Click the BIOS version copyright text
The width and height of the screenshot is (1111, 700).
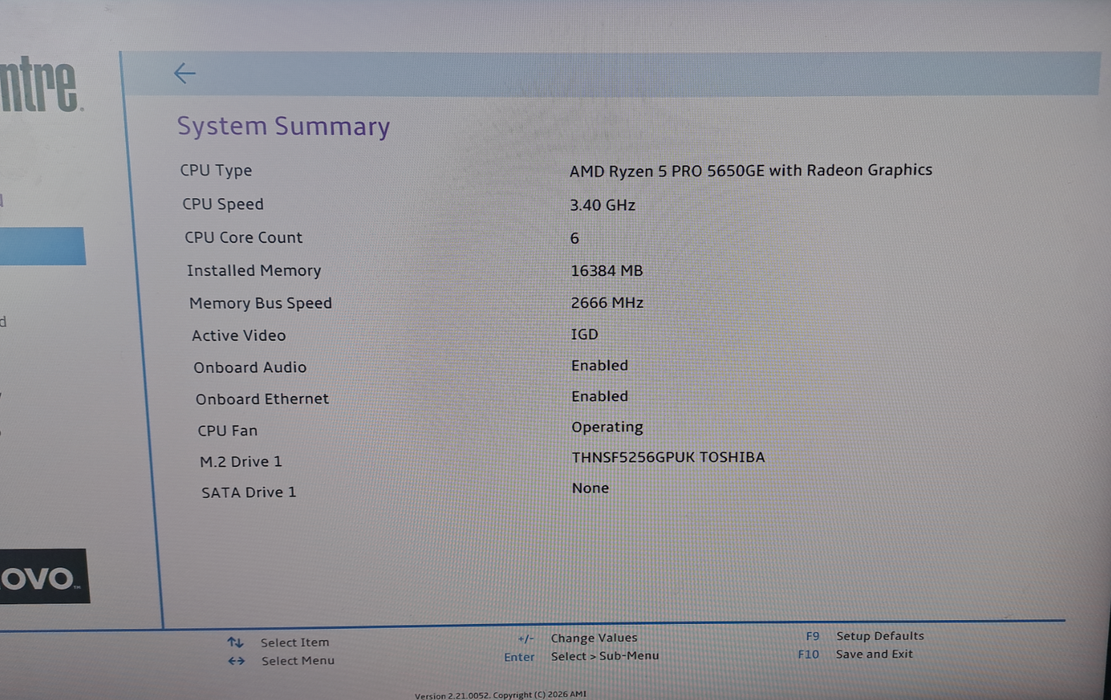coord(500,695)
